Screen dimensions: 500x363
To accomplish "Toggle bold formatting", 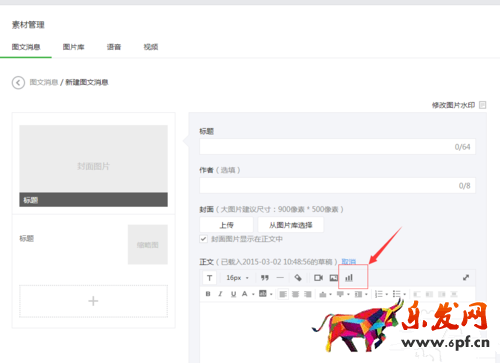I will 208,294.
